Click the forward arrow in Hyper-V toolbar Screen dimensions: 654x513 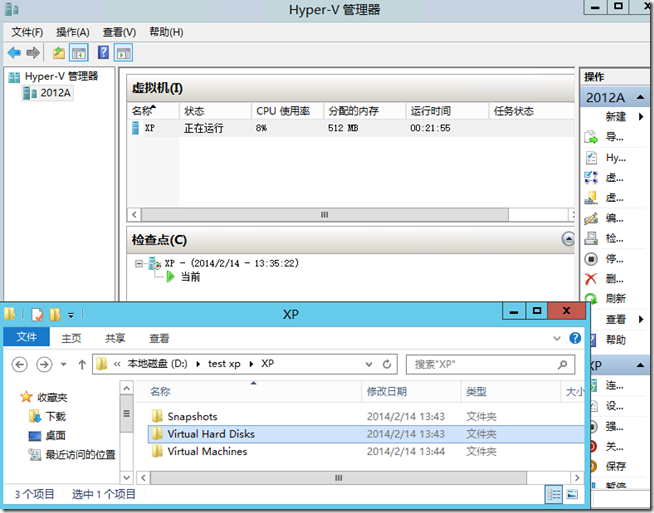tap(33, 53)
